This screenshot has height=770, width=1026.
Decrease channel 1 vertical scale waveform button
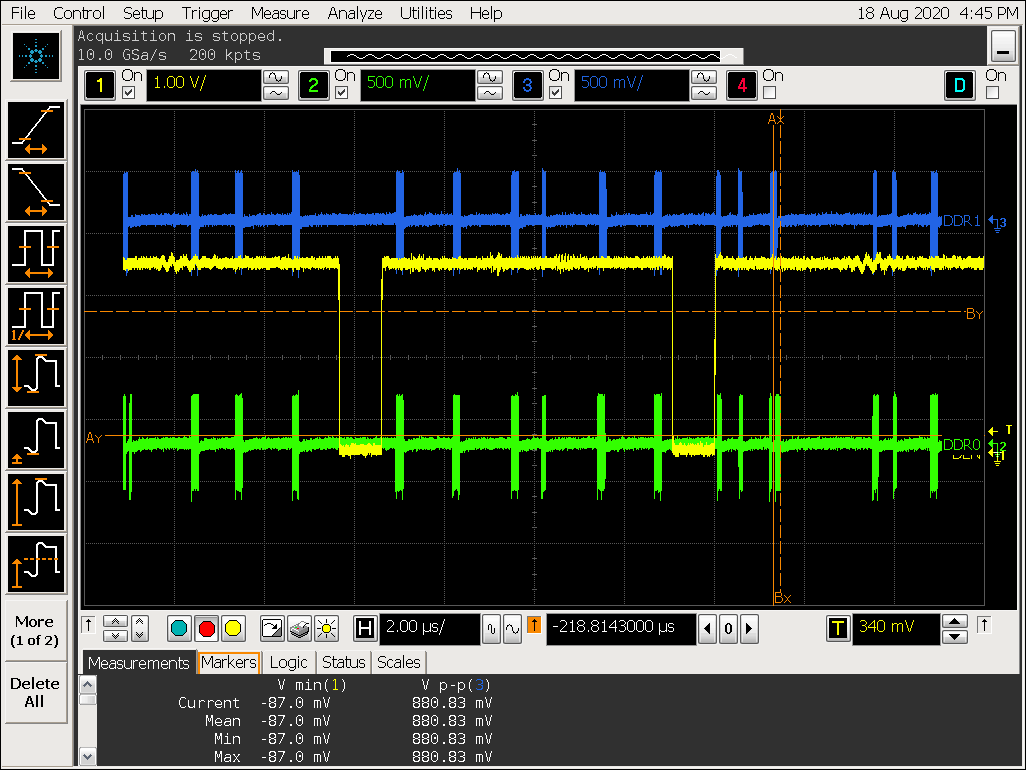[x=275, y=93]
